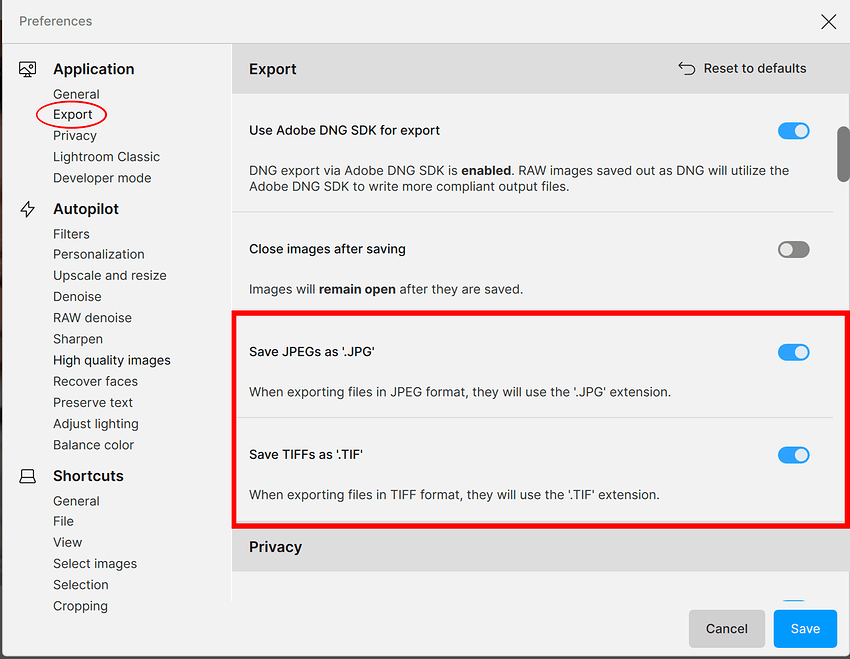This screenshot has width=850, height=659.
Task: Click the Application monitor icon
Action: pyautogui.click(x=28, y=69)
